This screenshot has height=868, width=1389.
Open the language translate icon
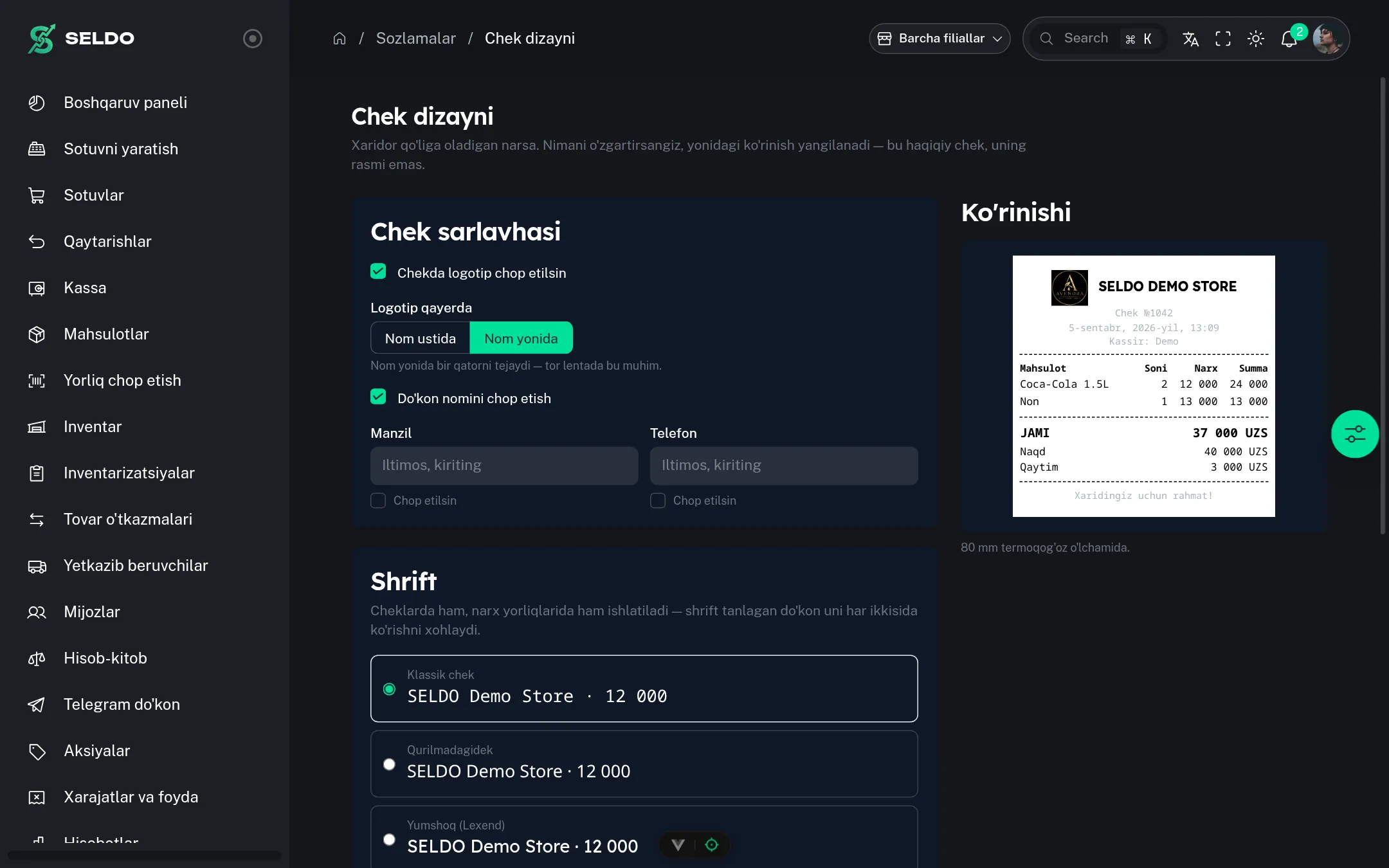[x=1190, y=39]
